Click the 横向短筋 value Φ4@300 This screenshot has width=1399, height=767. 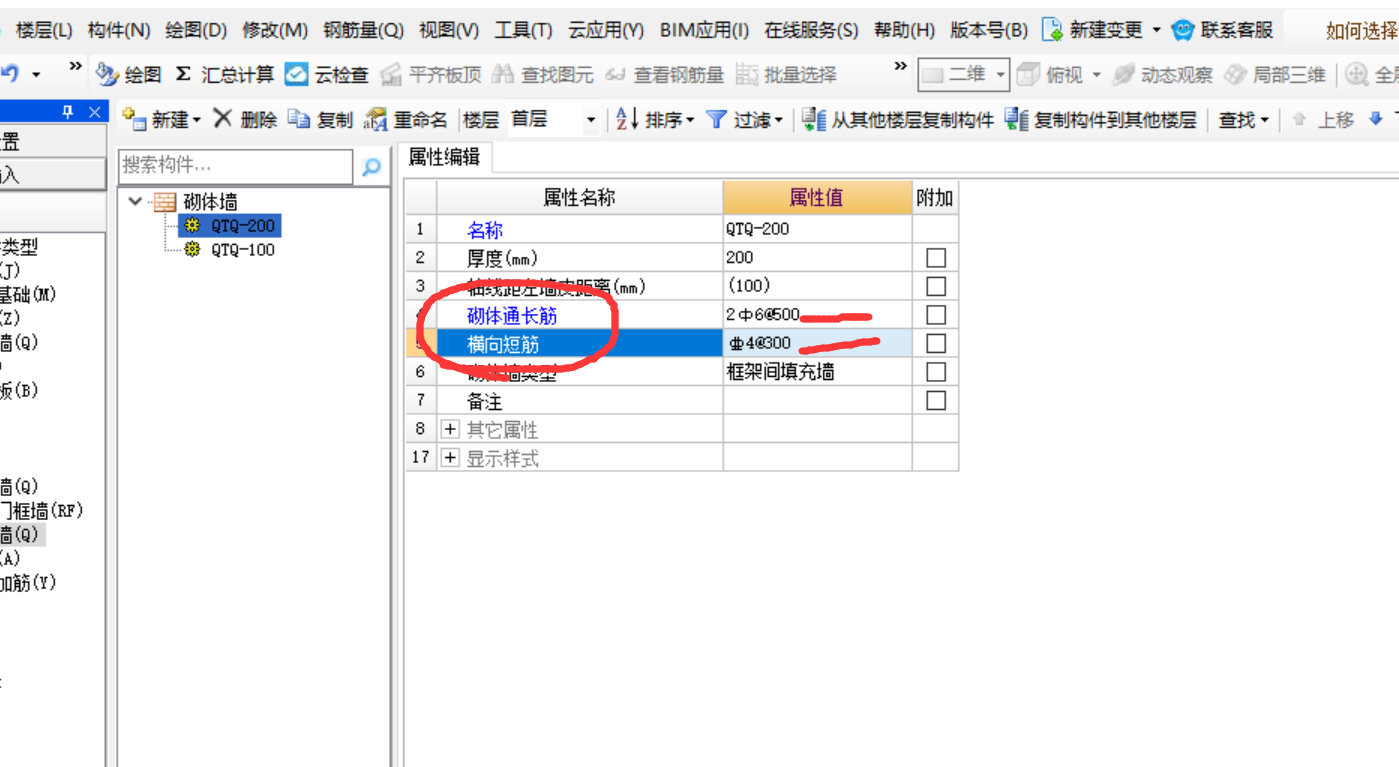[817, 343]
